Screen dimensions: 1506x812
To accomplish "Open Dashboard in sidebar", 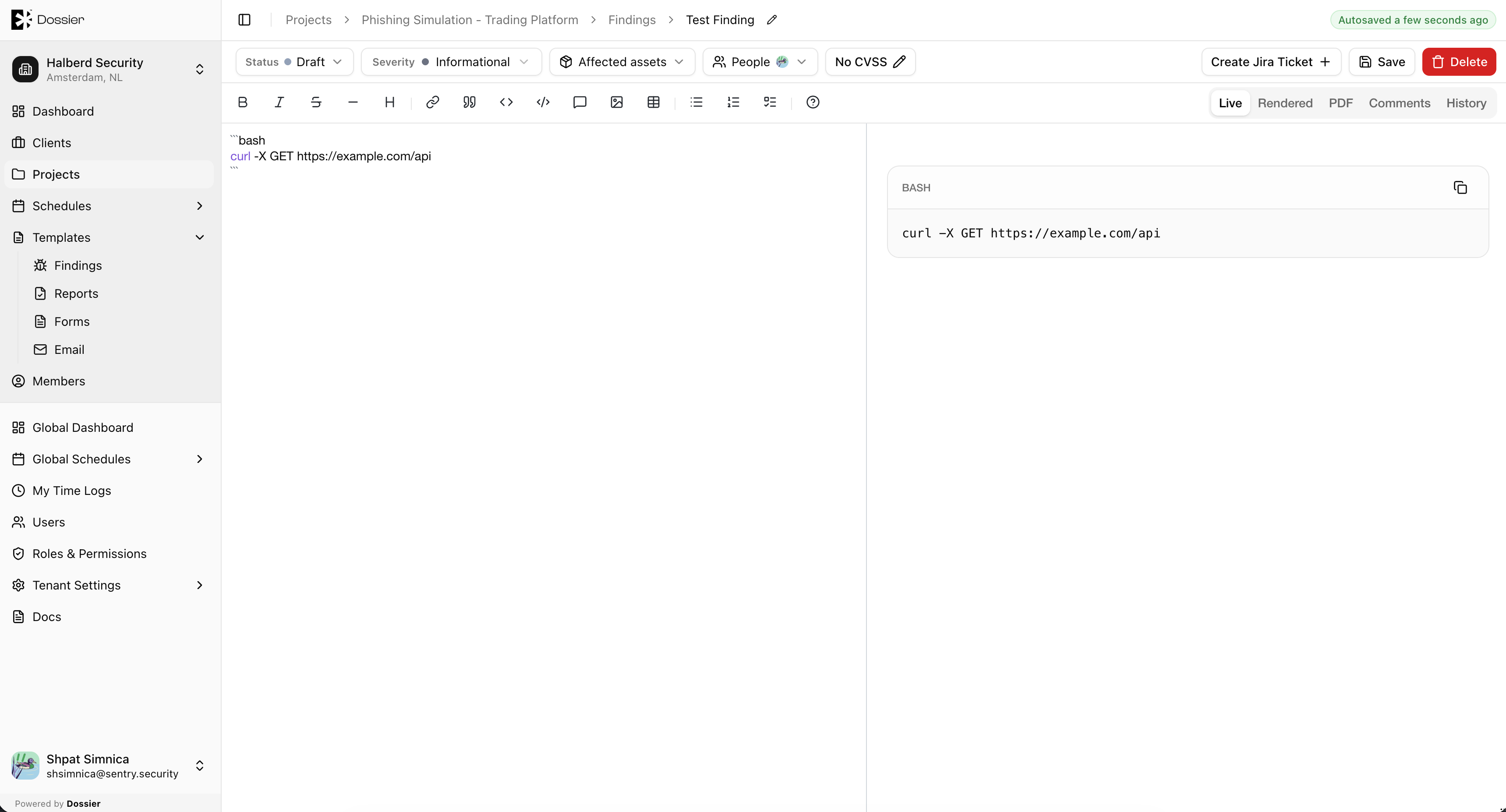I will click(109, 111).
